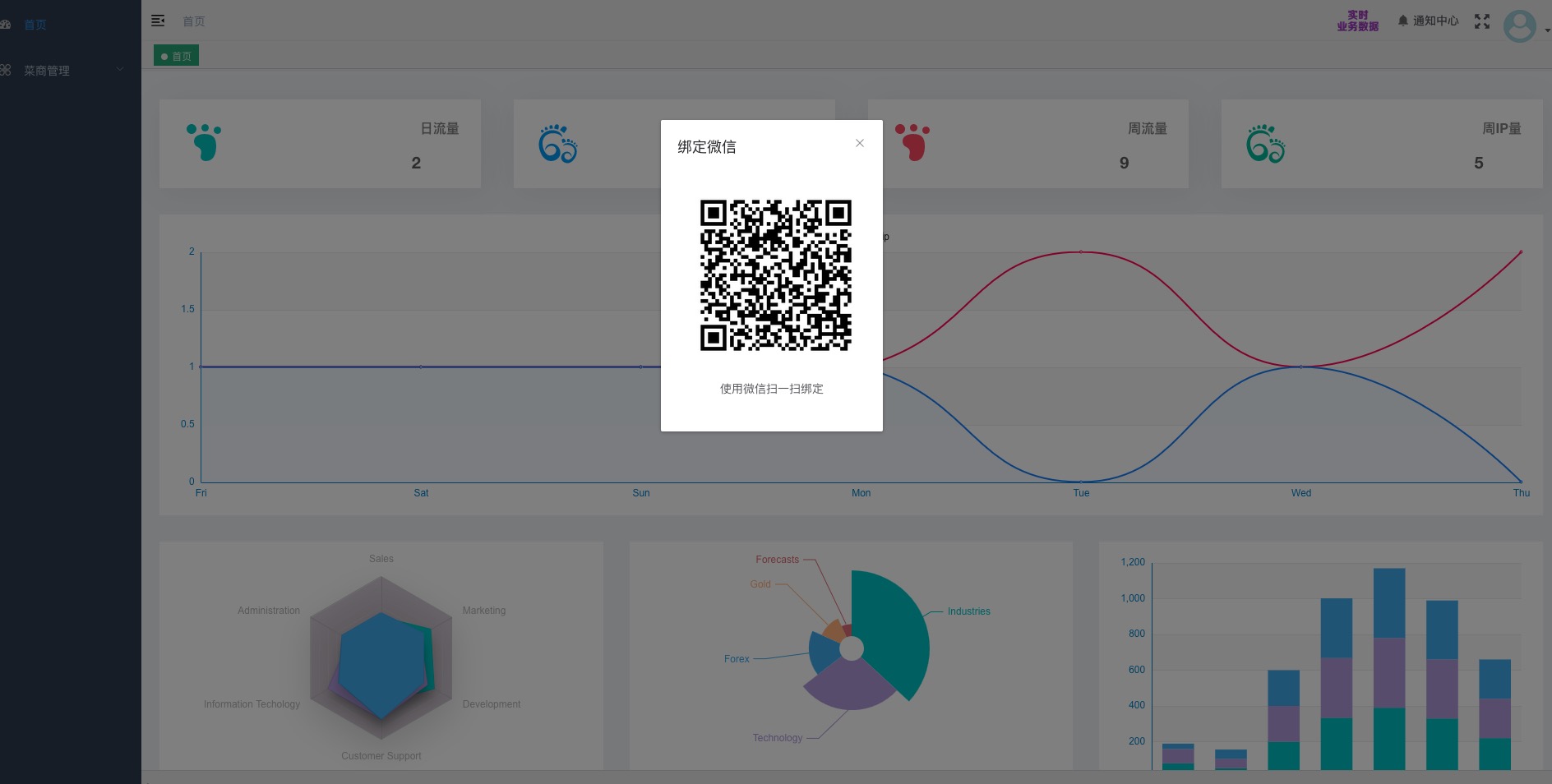This screenshot has width=1552, height=784.
Task: Click the tallest stacked bar in bar chart
Action: coord(1389,669)
